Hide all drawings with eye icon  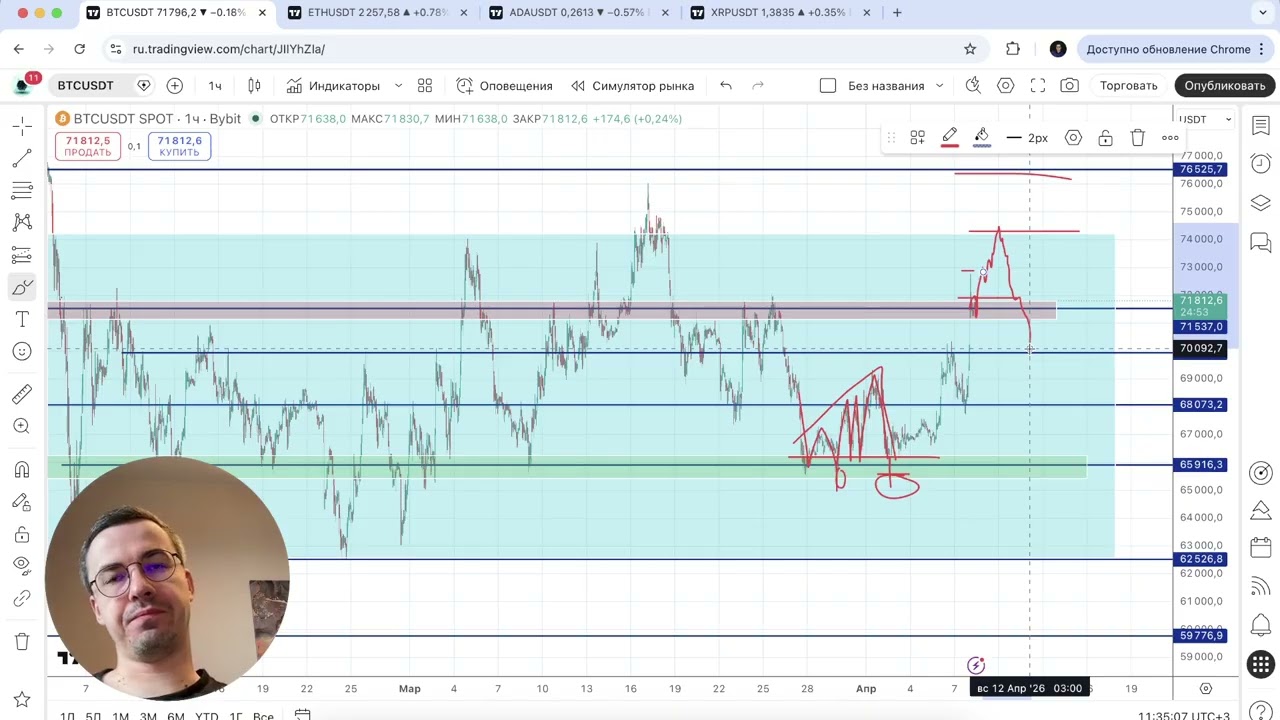point(22,566)
